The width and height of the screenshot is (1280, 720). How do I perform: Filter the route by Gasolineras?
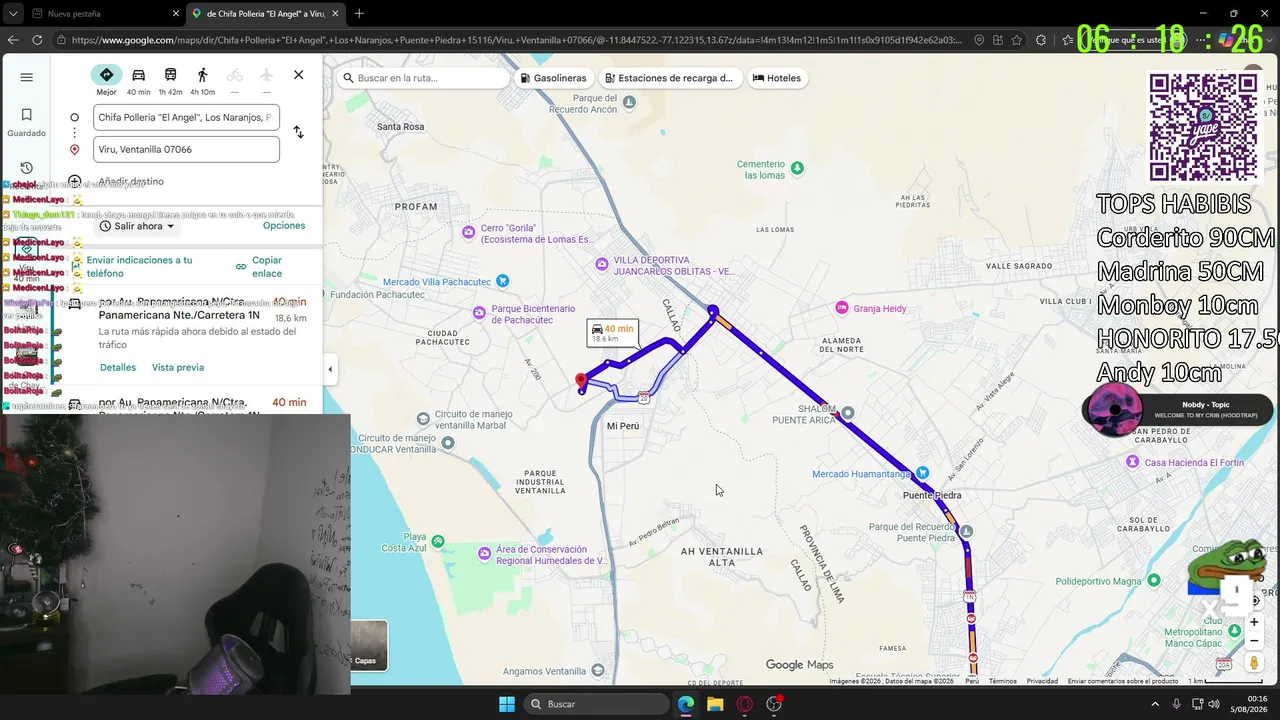pos(553,78)
